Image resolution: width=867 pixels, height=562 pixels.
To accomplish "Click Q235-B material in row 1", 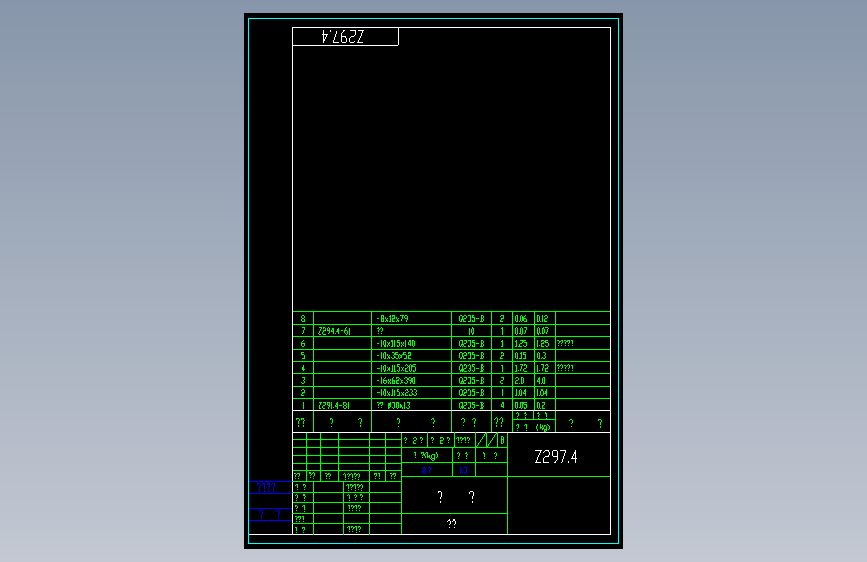I will pyautogui.click(x=471, y=405).
